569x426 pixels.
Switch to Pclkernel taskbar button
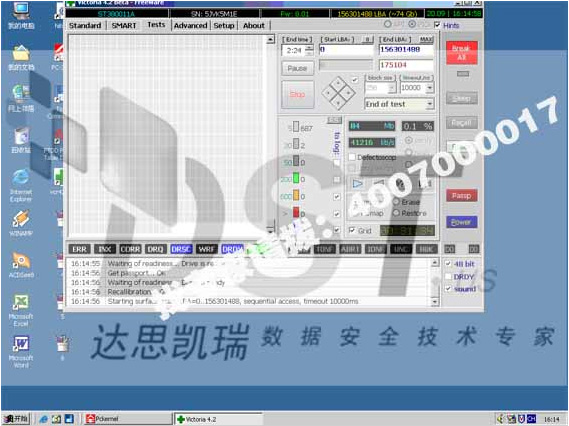[x=128, y=419]
